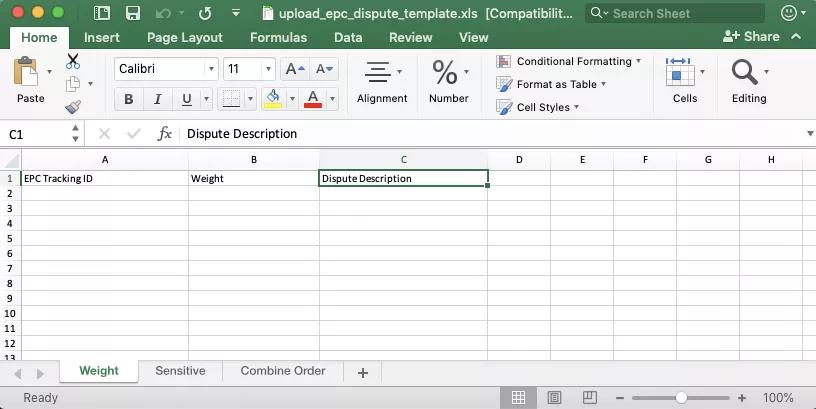This screenshot has height=409, width=816.
Task: Click the Increase Font Size icon
Action: [294, 69]
